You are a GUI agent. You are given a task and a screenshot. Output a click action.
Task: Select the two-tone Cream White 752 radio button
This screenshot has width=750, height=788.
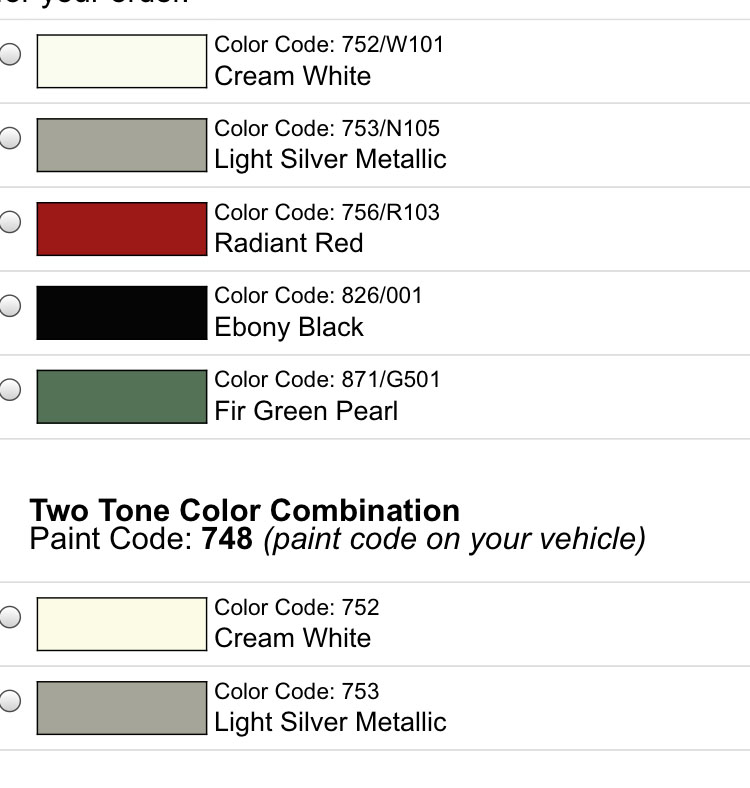click(x=9, y=617)
